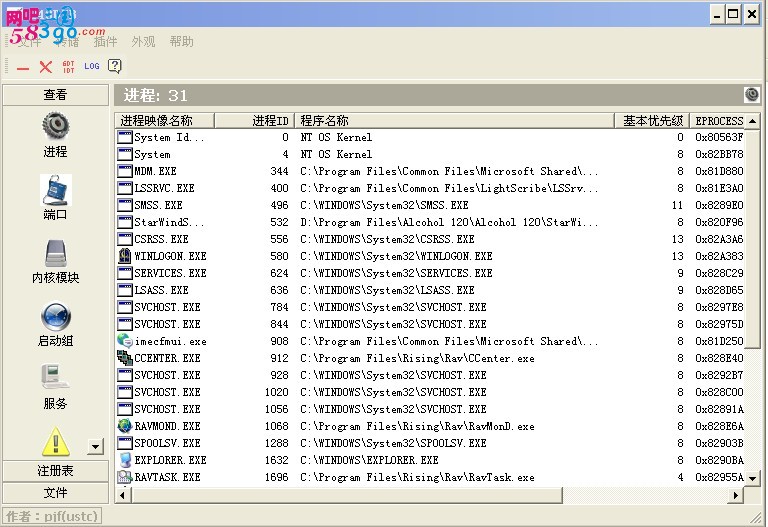Viewport: 768px width, 527px height.
Task: Select SVCHOST.EXE with process ID 1056
Action: (x=430, y=409)
